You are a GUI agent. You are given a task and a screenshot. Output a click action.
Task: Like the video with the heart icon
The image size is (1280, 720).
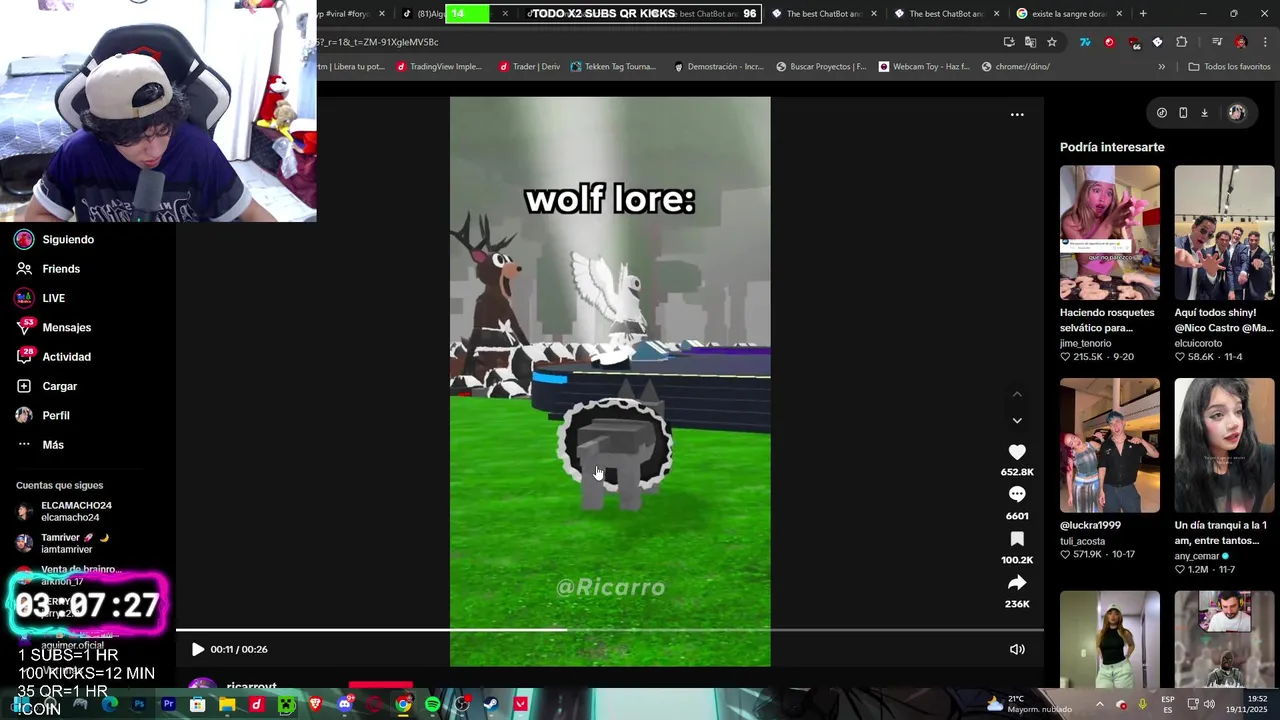[1017, 452]
